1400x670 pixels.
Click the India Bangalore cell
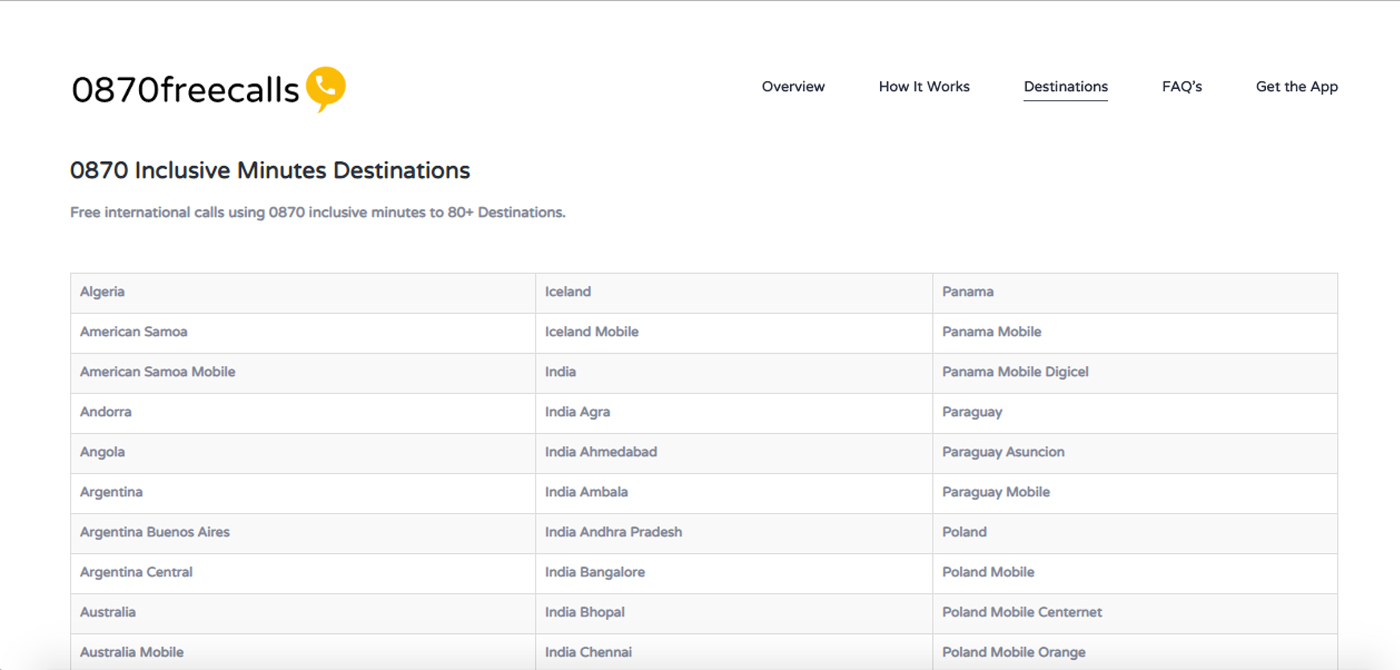734,572
